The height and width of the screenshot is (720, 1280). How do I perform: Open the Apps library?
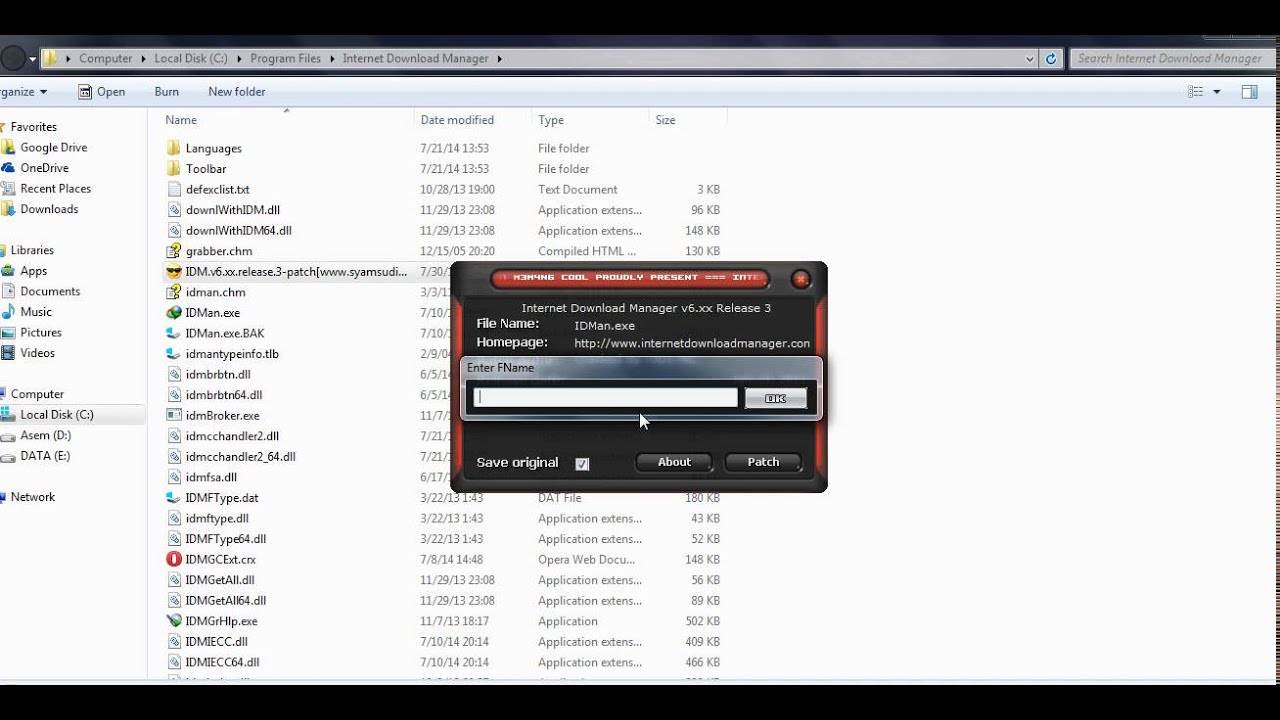pyautogui.click(x=34, y=271)
